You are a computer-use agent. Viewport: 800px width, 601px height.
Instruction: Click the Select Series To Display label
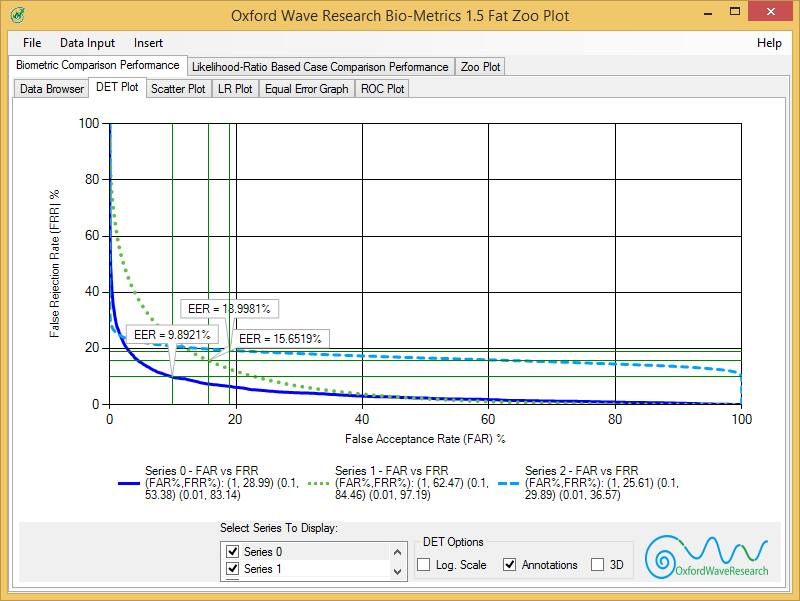coord(279,528)
